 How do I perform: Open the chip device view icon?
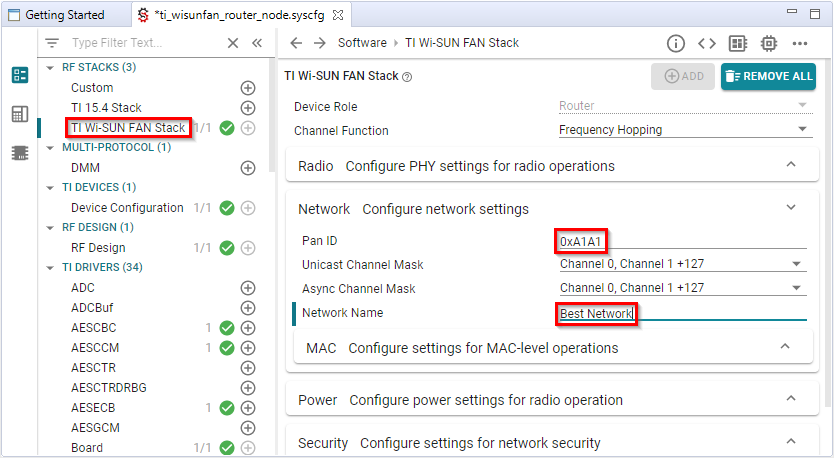point(768,43)
